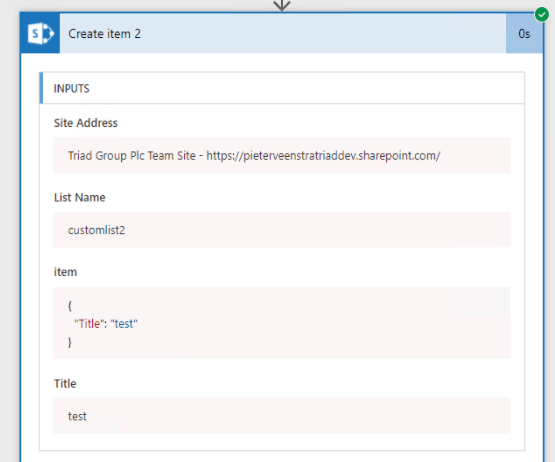Click the customlist2 List Name field
This screenshot has height=462, width=555.
(x=282, y=230)
